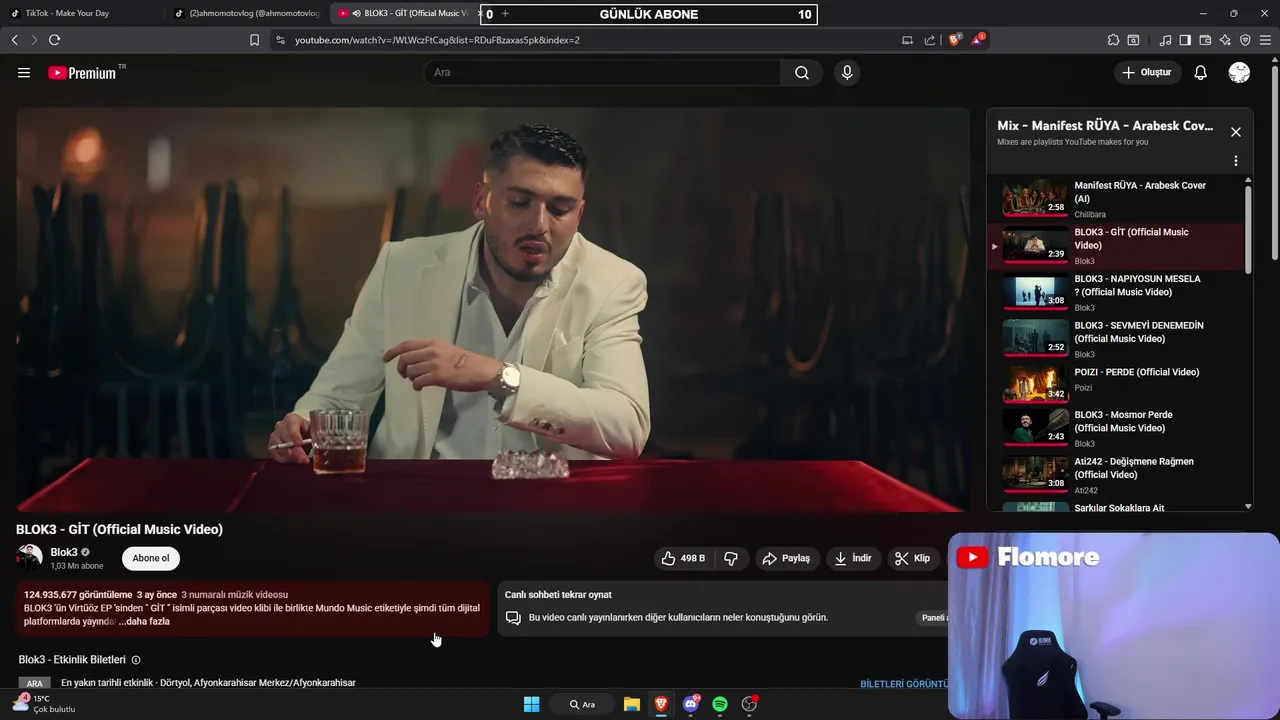Mute the BLOK3 tab via speaker icon
Viewport: 1280px width, 720px height.
[357, 13]
